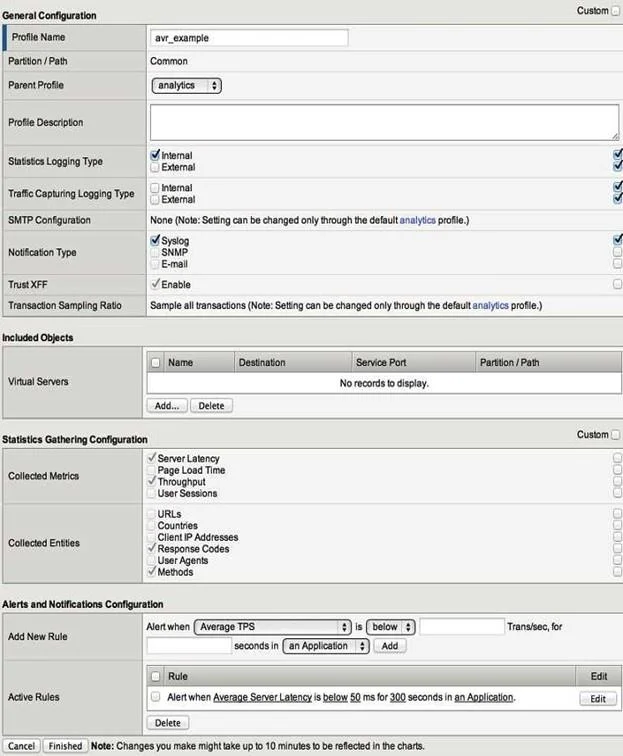This screenshot has width=623, height=756.
Task: Click the Profile Name text field
Action: [249, 38]
